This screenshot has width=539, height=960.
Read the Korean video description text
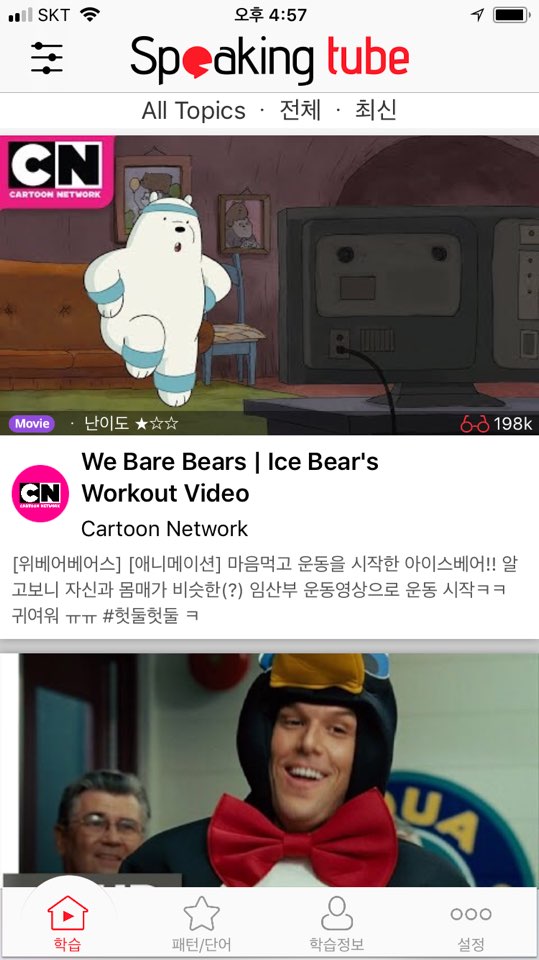click(265, 590)
